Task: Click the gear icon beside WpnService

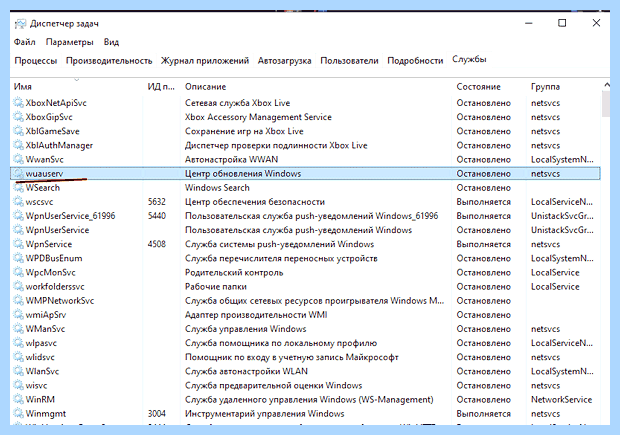Action: tap(18, 244)
